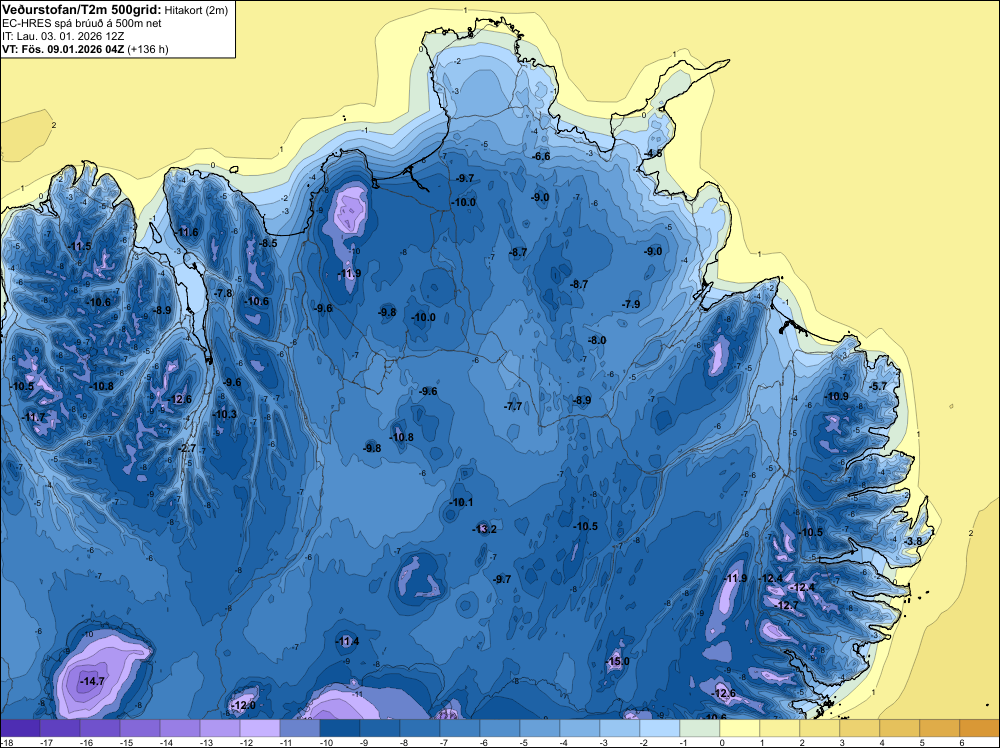
Task: Click the -3.8 temperature label
Action: 913,541
